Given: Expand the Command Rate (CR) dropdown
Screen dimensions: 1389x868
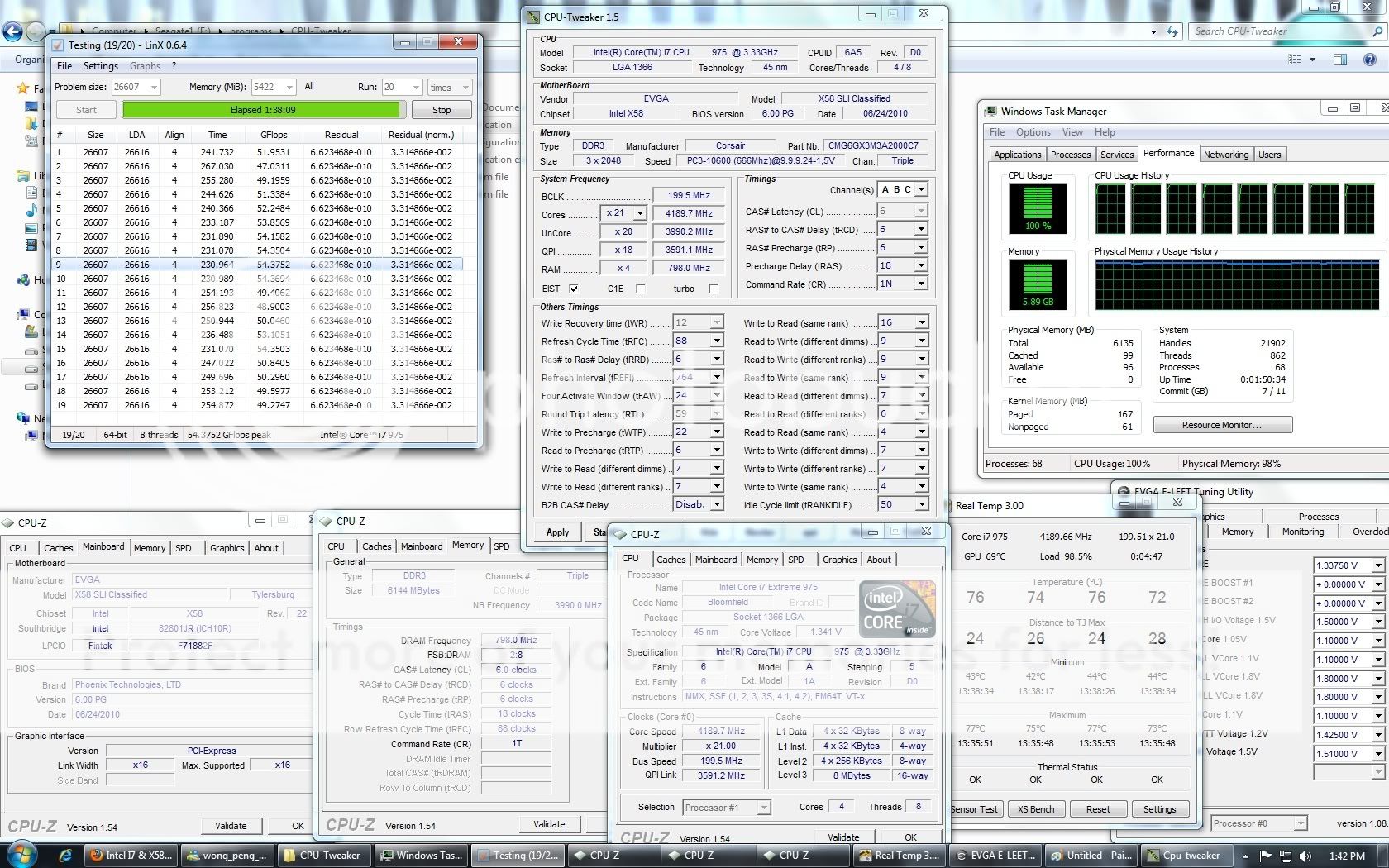Looking at the screenshot, I should (921, 284).
